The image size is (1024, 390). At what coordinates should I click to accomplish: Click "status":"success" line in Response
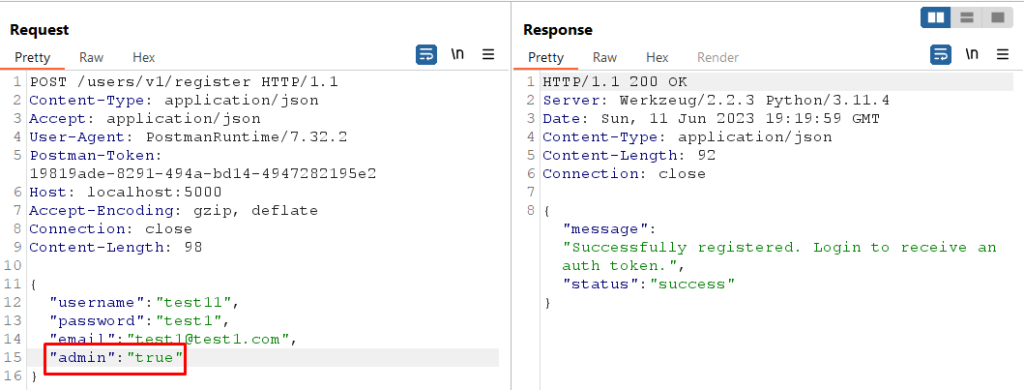tap(649, 284)
